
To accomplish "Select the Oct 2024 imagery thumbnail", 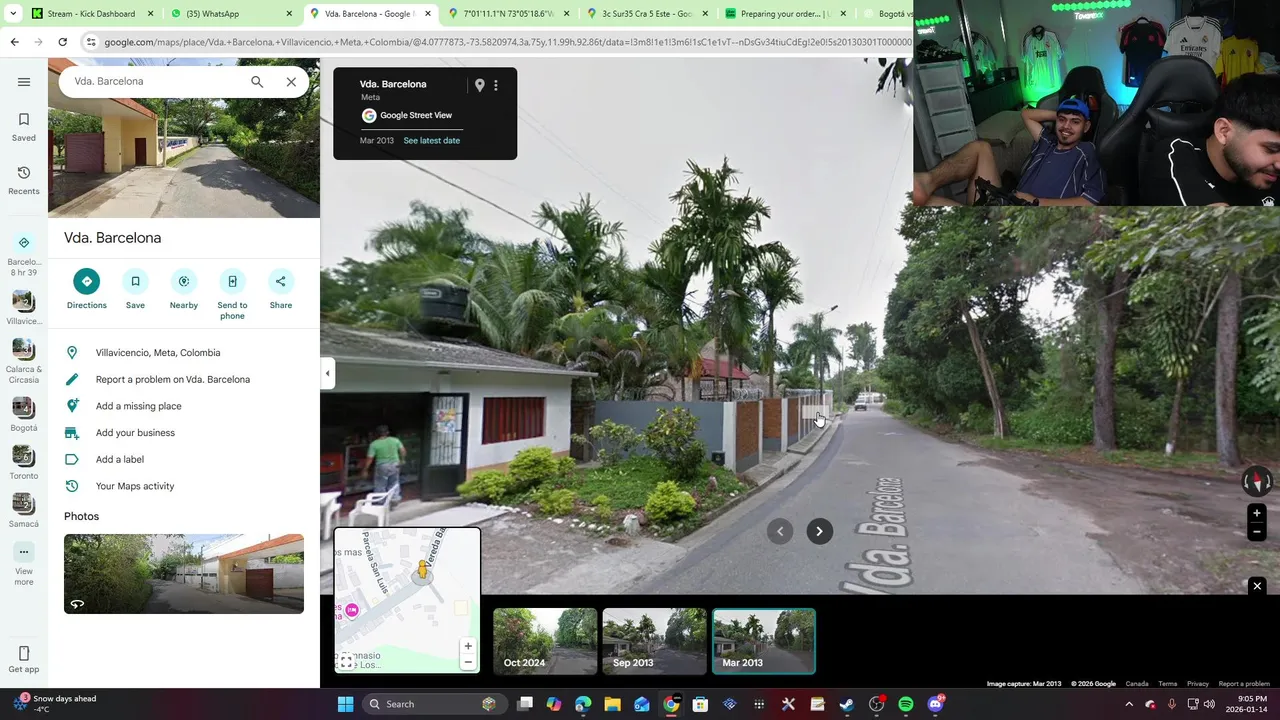I will [545, 642].
